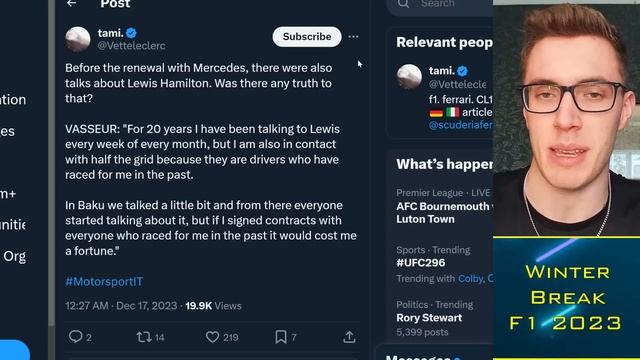Screen dimensions: 640x360
Task: Open the #UFC296 trending topic
Action: [421, 263]
